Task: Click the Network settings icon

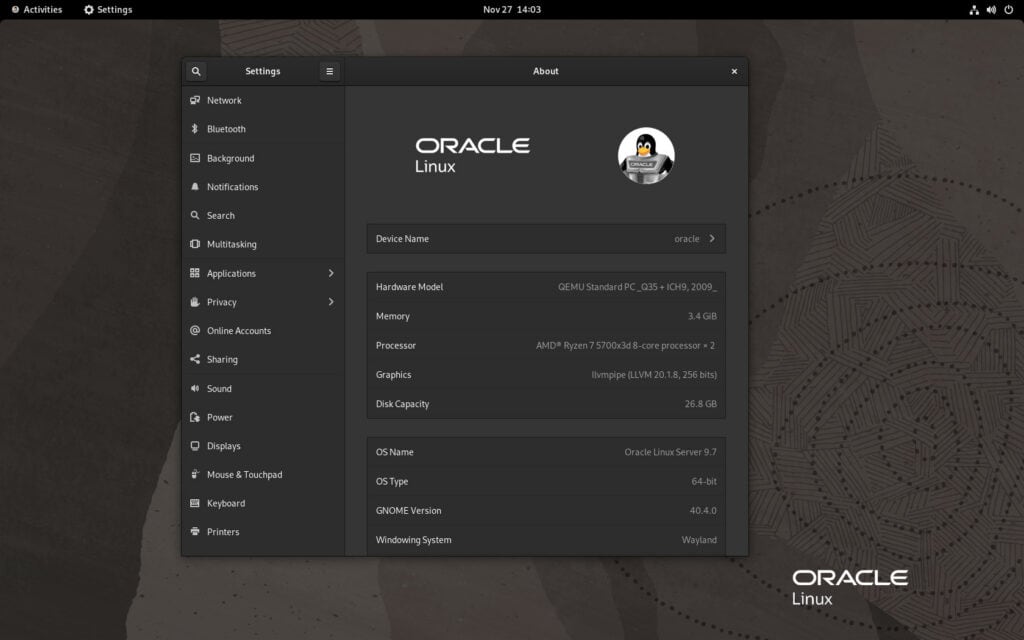Action: tap(194, 100)
